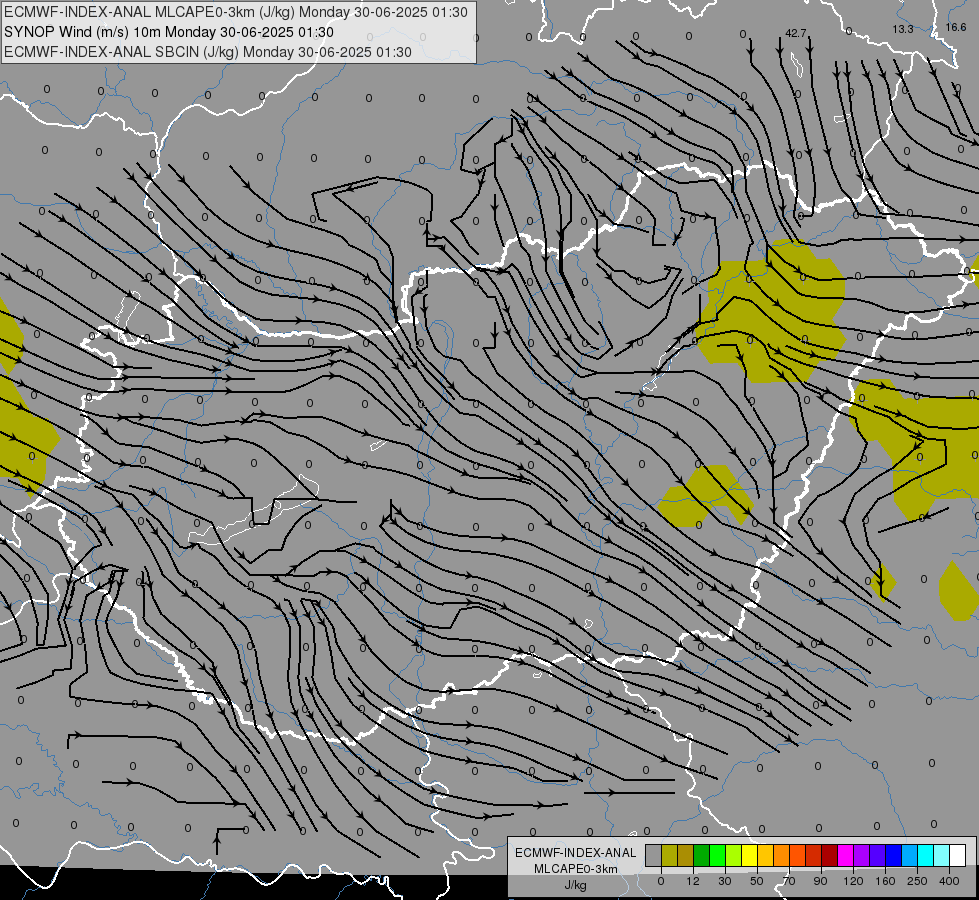Select the legend label MLCAPE0-3km

575,869
